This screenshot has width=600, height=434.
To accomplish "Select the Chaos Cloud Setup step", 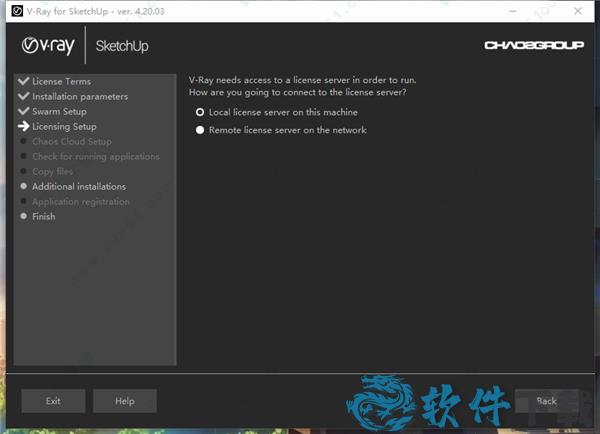I will pos(72,142).
